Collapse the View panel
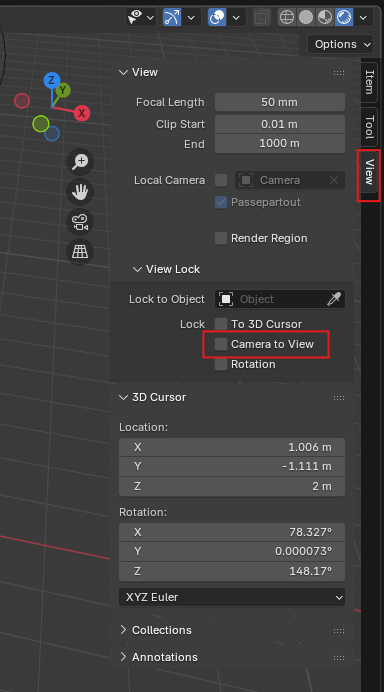The width and height of the screenshot is (384, 692). [123, 72]
